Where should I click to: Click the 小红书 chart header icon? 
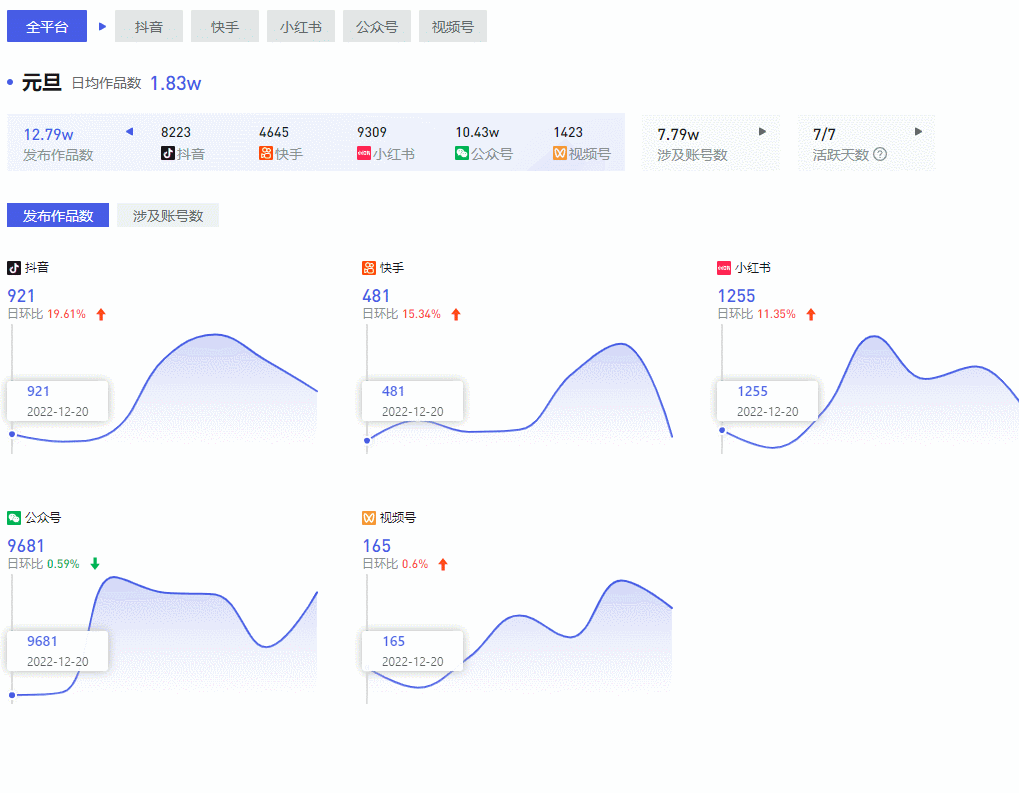coord(724,268)
